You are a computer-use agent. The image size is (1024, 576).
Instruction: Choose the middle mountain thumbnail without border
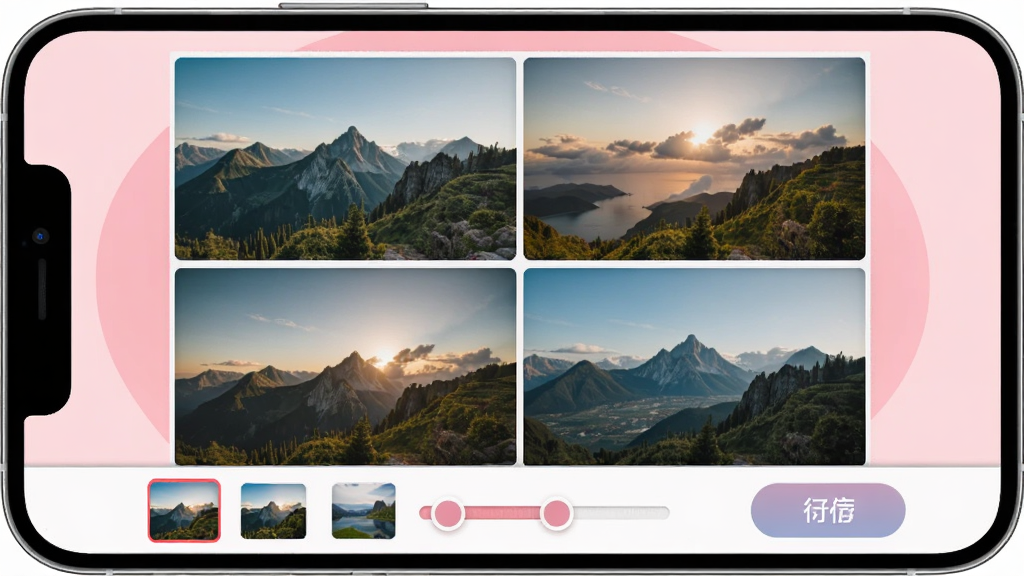pyautogui.click(x=273, y=511)
